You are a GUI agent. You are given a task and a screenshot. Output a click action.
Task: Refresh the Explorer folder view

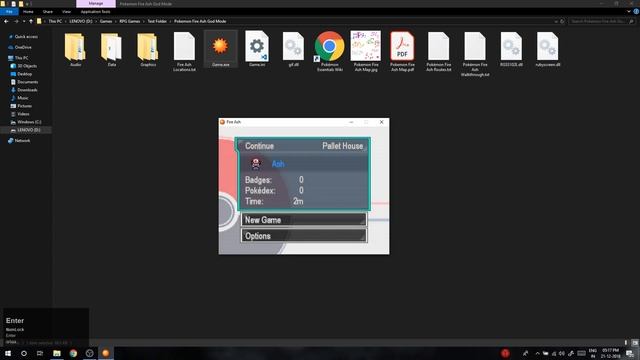562,21
